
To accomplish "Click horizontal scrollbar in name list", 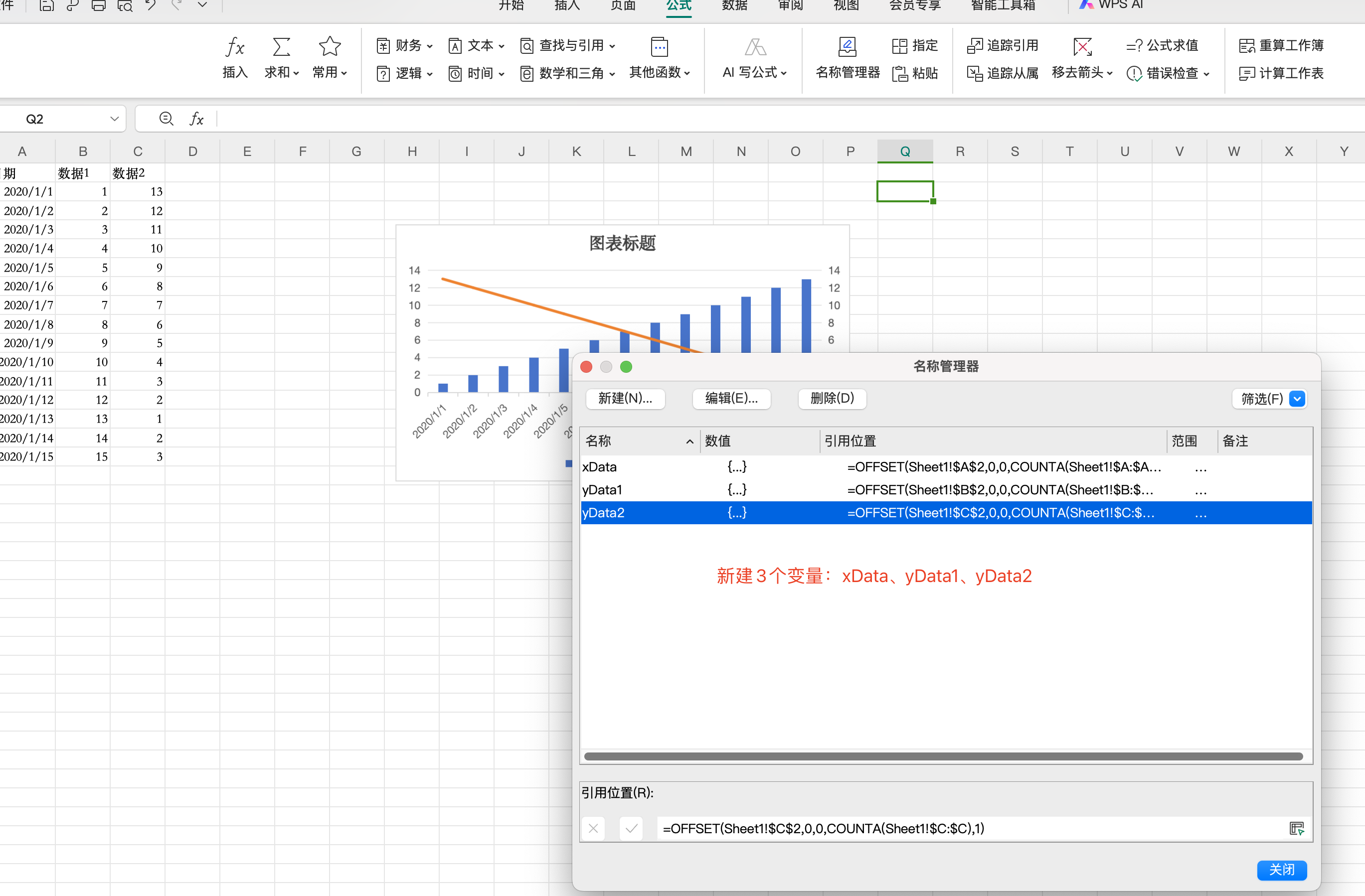I will pyautogui.click(x=943, y=756).
